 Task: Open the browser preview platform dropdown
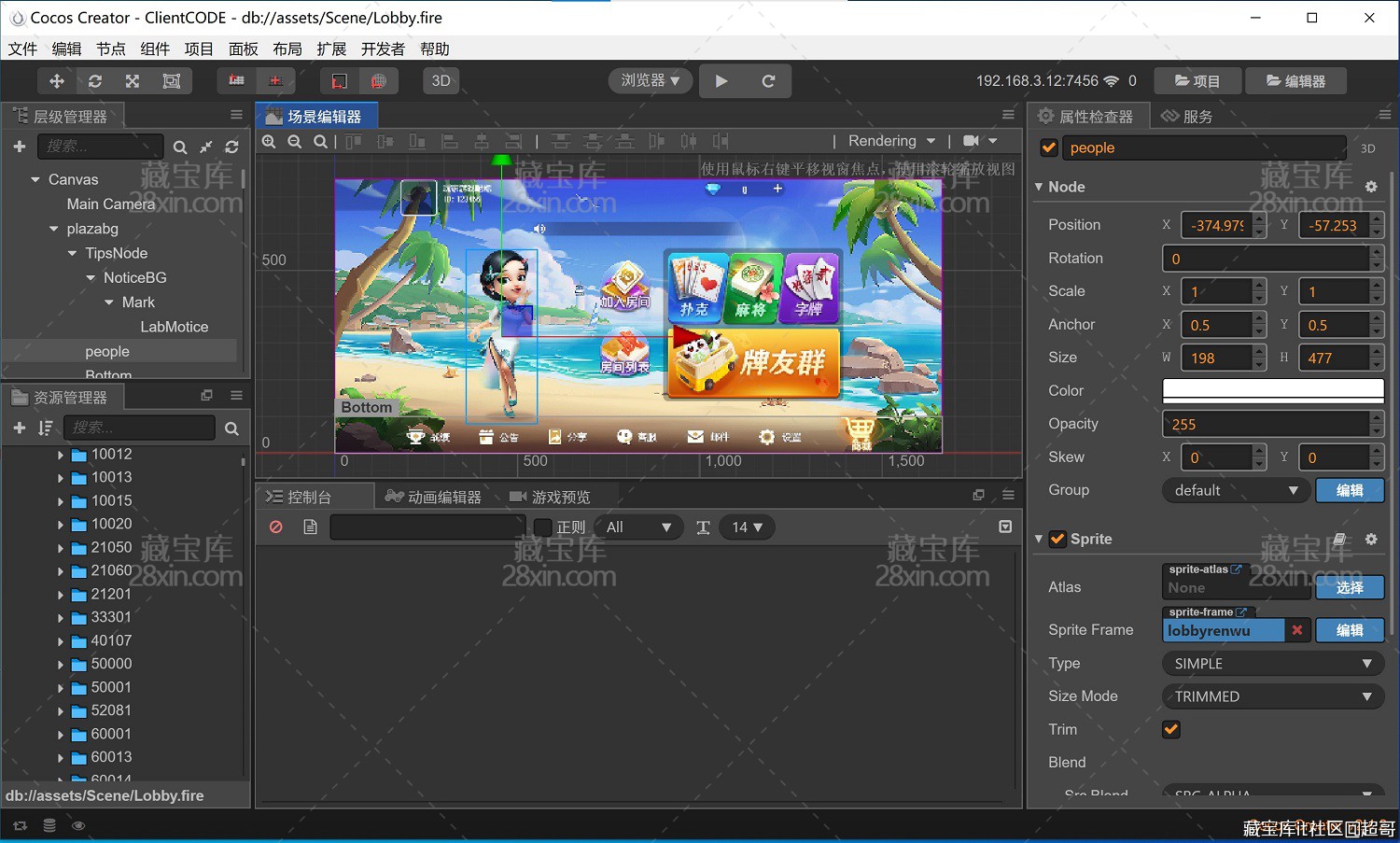tap(650, 80)
